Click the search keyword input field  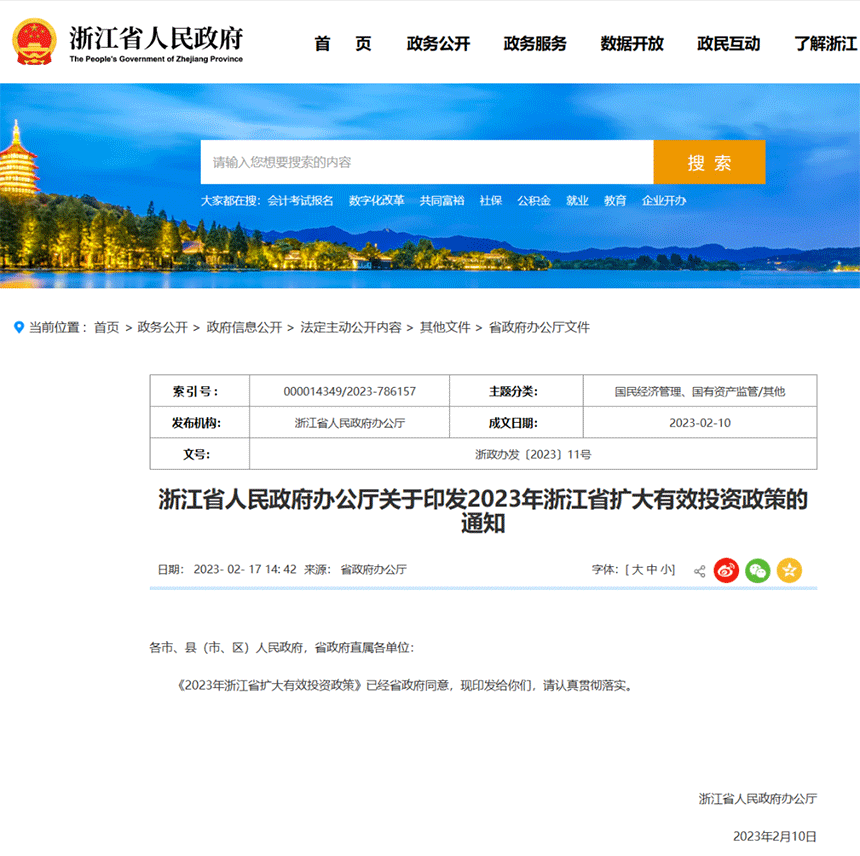pyautogui.click(x=426, y=163)
